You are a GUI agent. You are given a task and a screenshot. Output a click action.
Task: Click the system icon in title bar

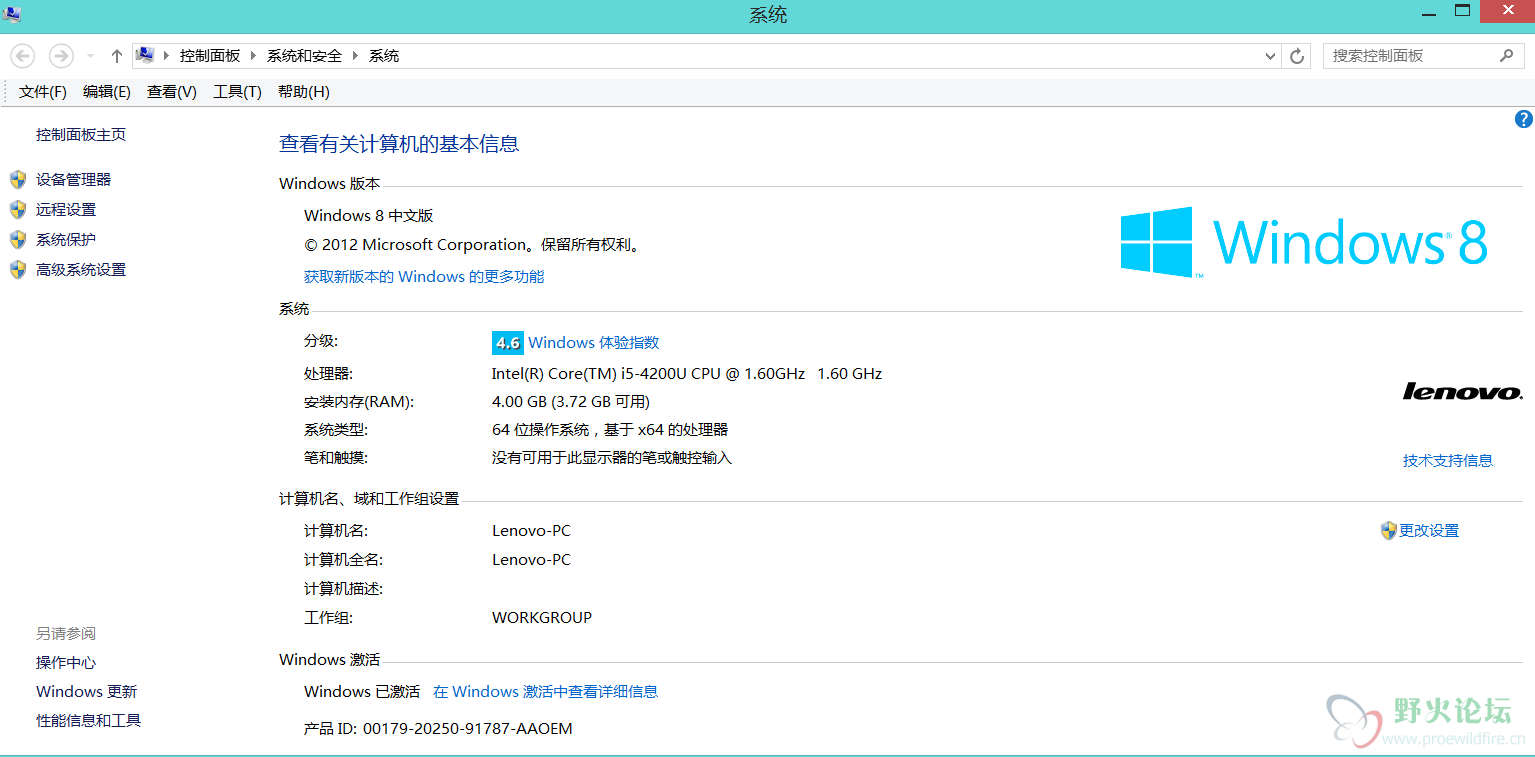pyautogui.click(x=12, y=14)
